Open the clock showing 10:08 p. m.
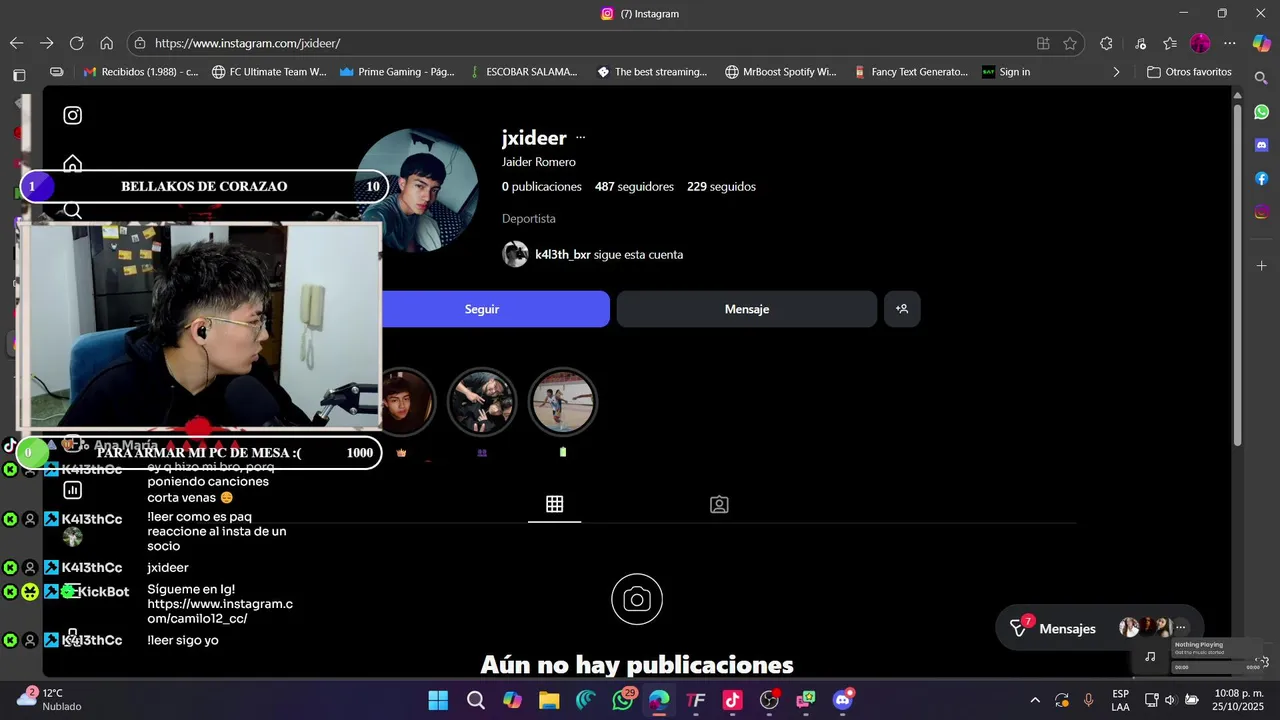 [1239, 699]
